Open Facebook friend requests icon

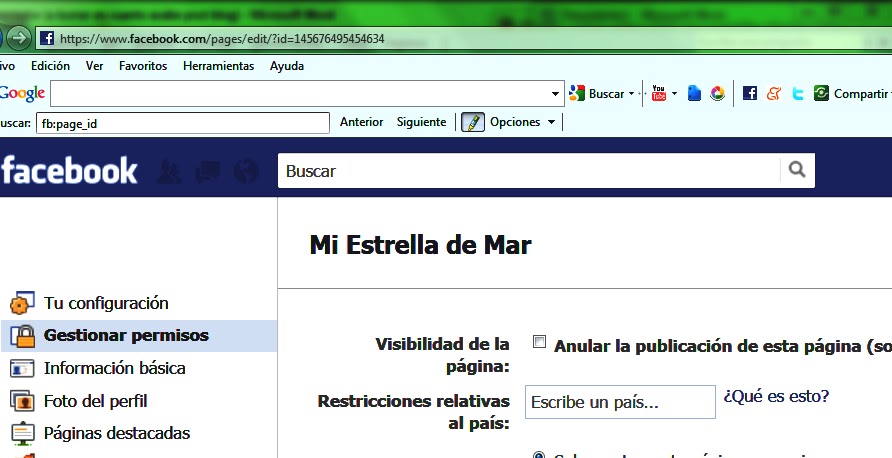(168, 171)
